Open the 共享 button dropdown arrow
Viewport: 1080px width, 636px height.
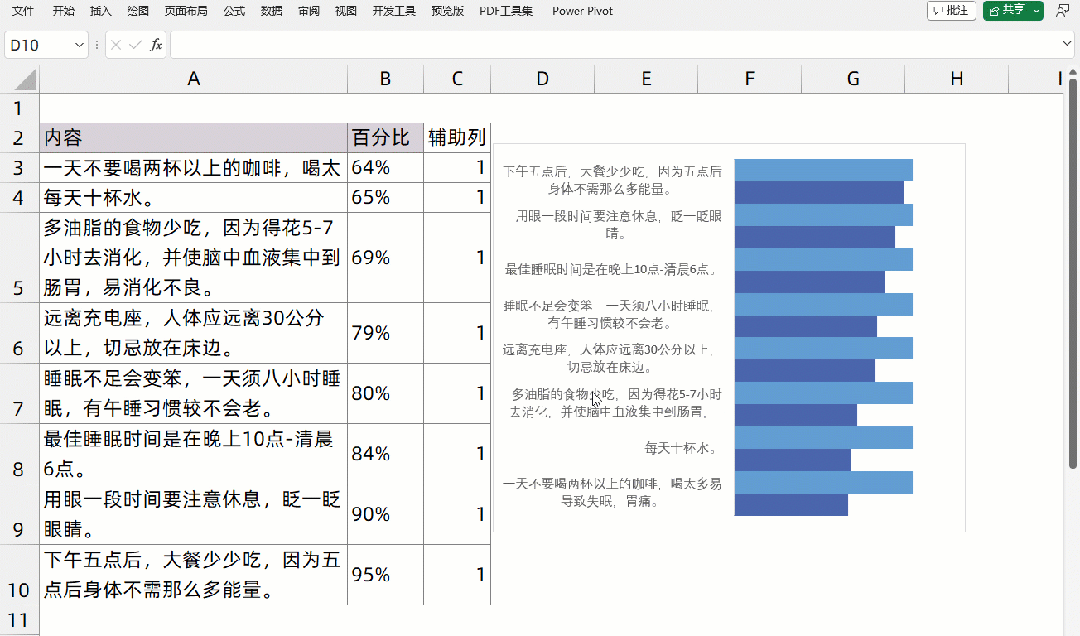(1037, 11)
